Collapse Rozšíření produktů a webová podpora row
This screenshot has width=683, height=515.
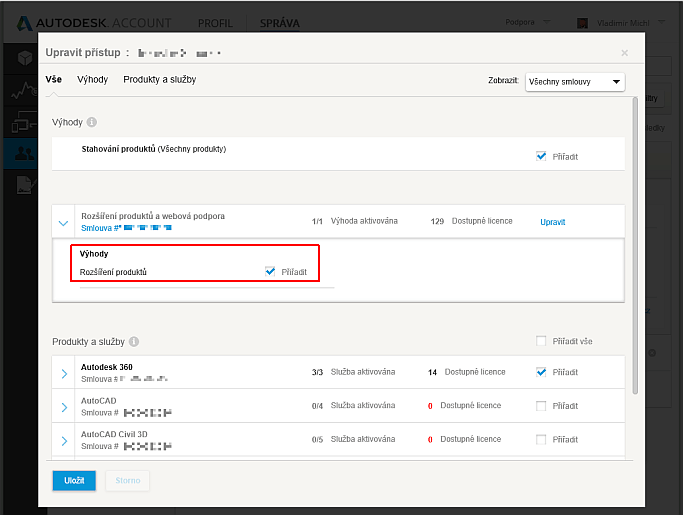click(x=63, y=223)
